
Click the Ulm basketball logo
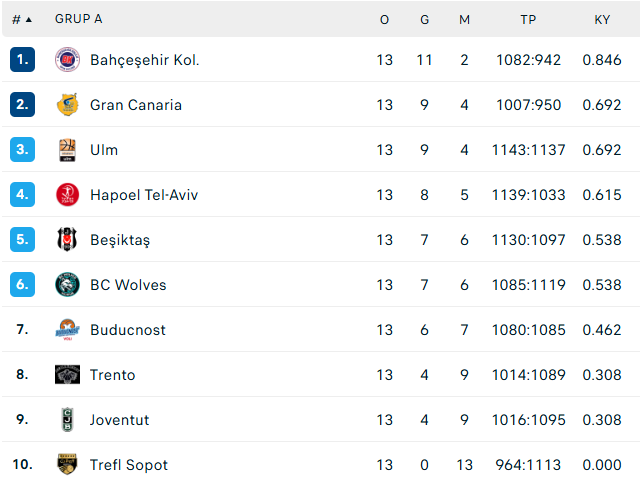(x=67, y=150)
